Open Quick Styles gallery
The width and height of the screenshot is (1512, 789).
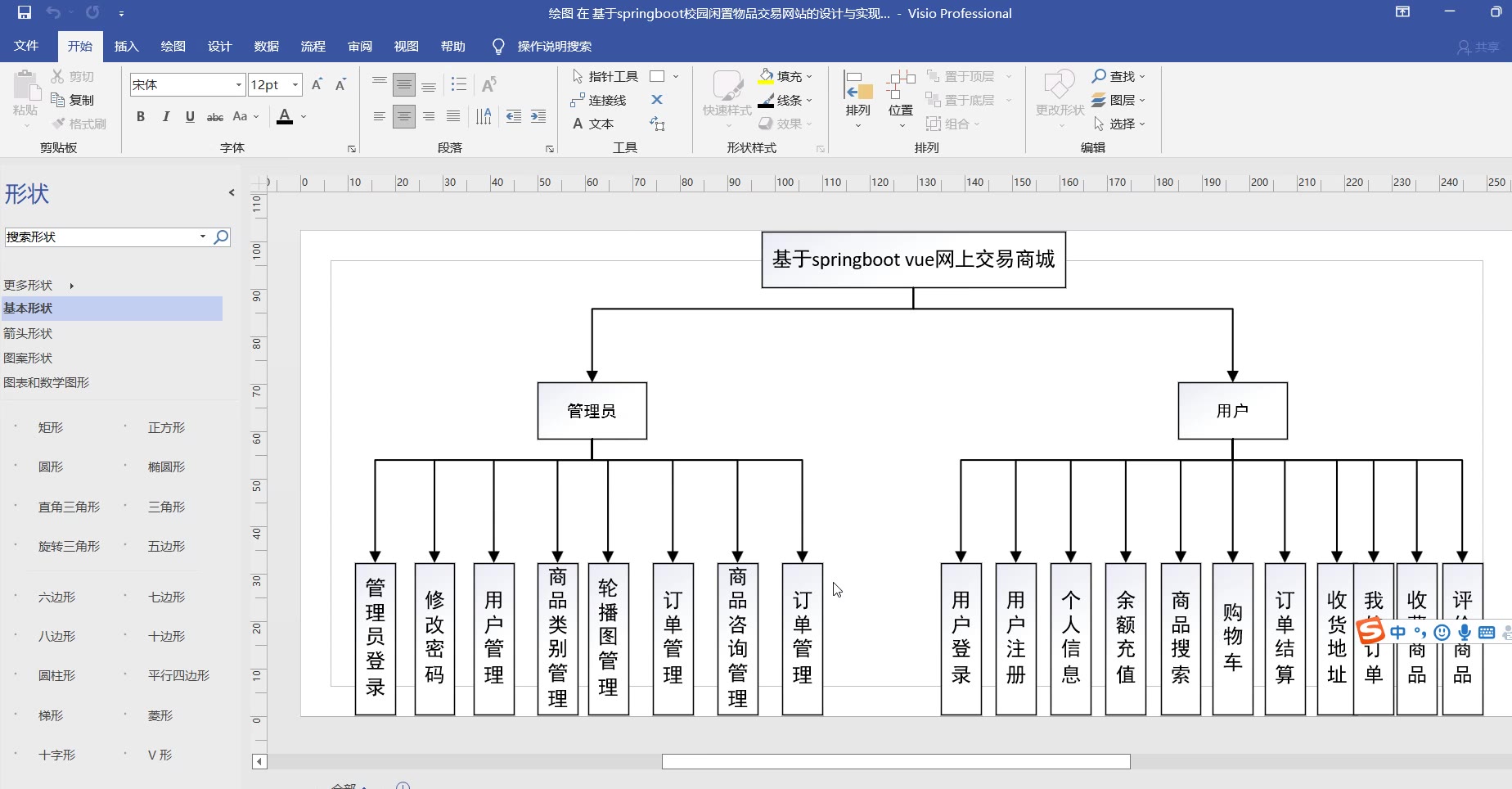pos(727,98)
